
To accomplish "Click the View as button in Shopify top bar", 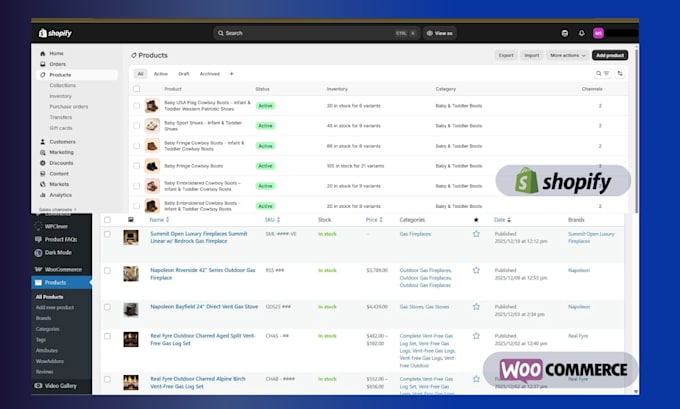I will click(439, 33).
